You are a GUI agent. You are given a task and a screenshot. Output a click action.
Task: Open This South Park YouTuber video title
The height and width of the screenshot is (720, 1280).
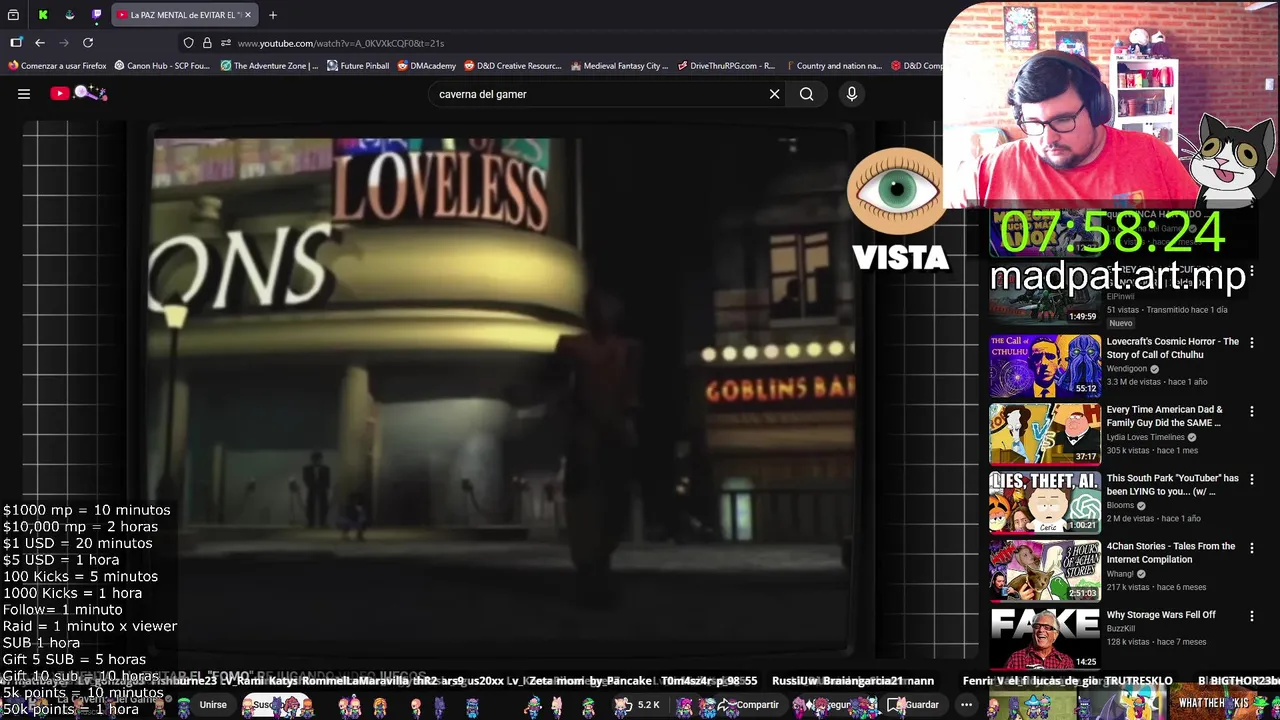(x=1172, y=485)
